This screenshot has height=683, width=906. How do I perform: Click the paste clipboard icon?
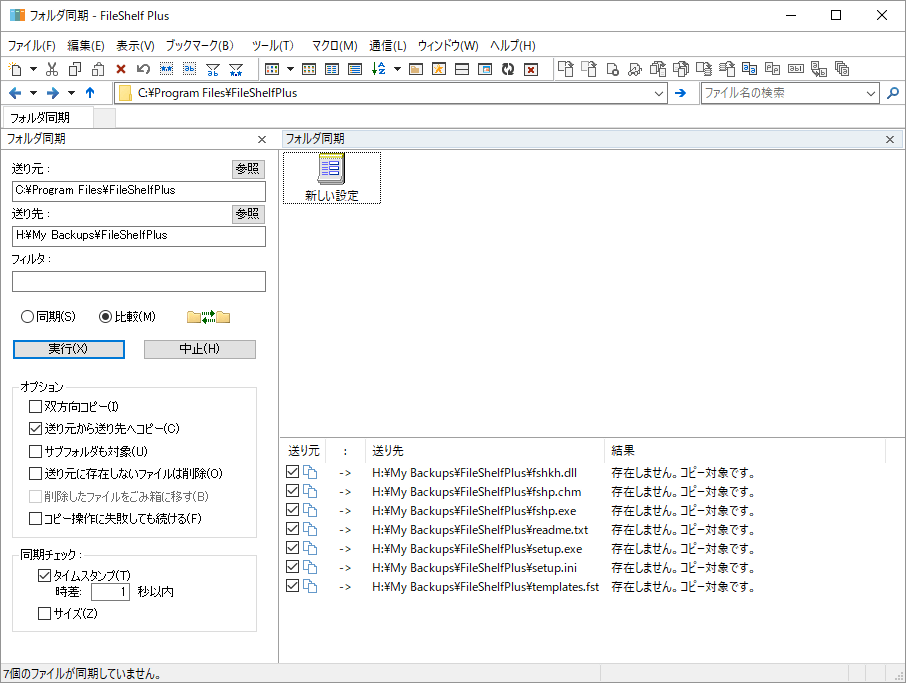coord(98,69)
